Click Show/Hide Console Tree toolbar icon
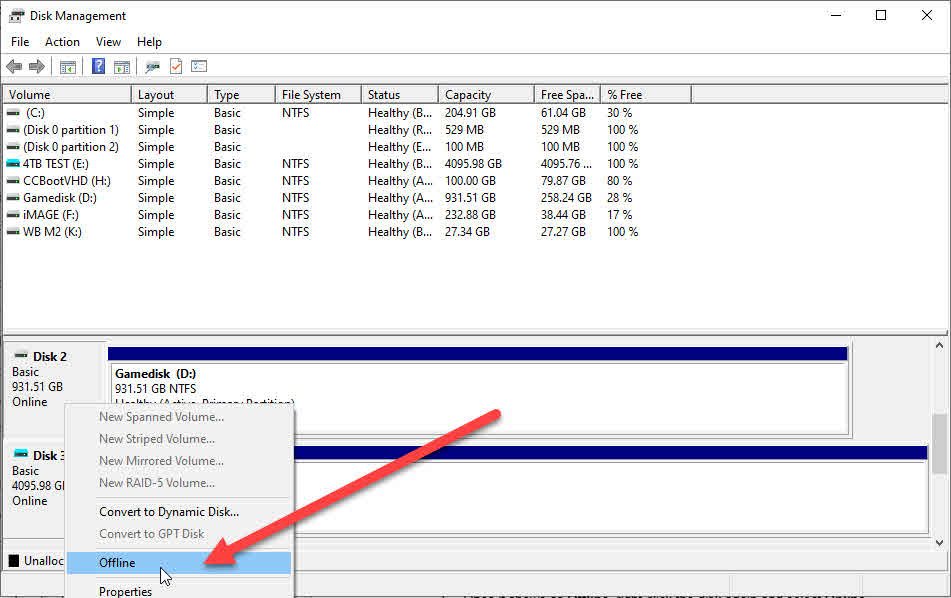Screen dimensions: 951x598 pos(68,67)
